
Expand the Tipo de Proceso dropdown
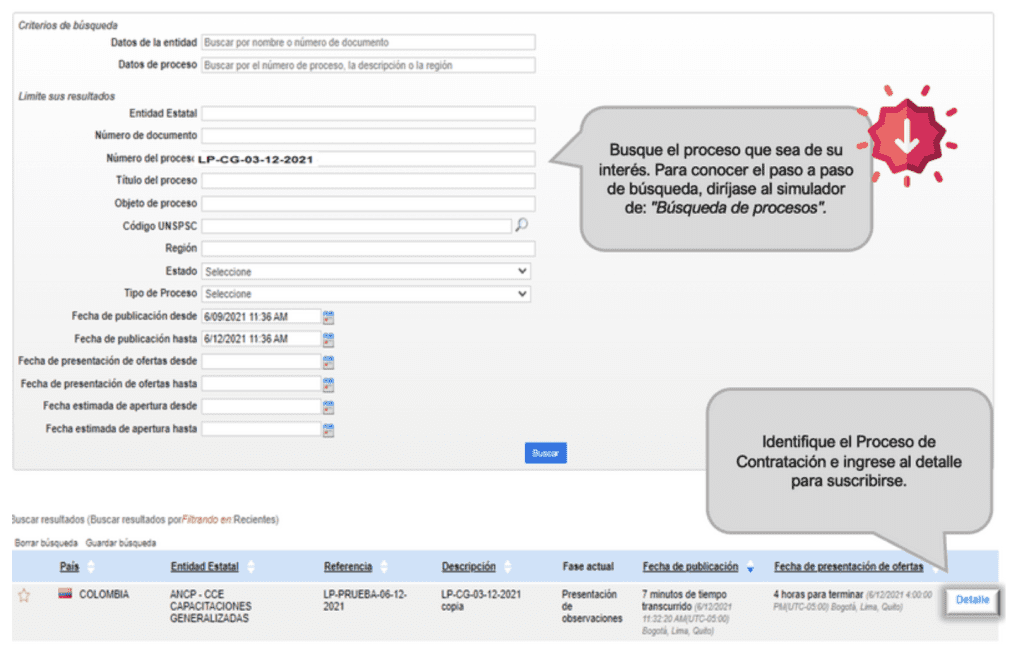pos(366,294)
